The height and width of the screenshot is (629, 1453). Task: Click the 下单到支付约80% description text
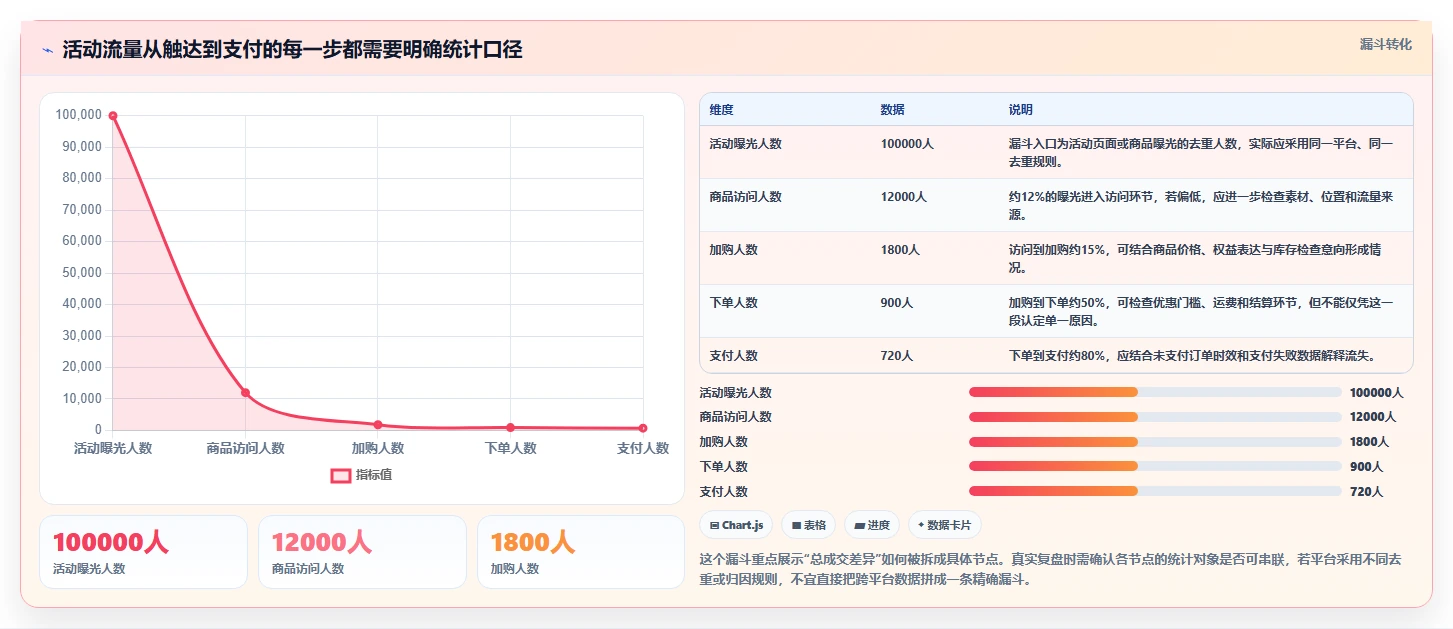point(1192,356)
